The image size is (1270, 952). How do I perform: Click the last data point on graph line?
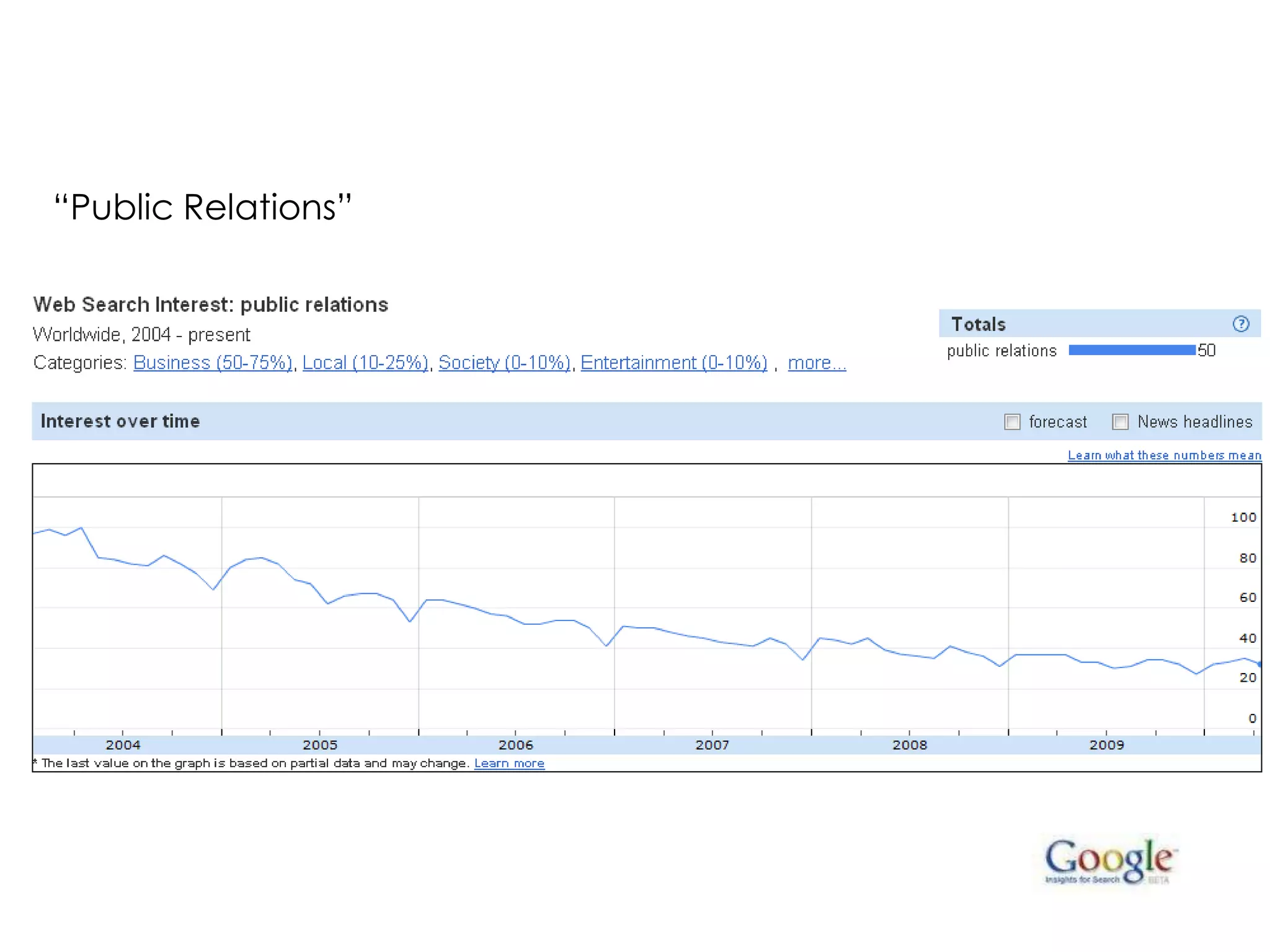1259,664
